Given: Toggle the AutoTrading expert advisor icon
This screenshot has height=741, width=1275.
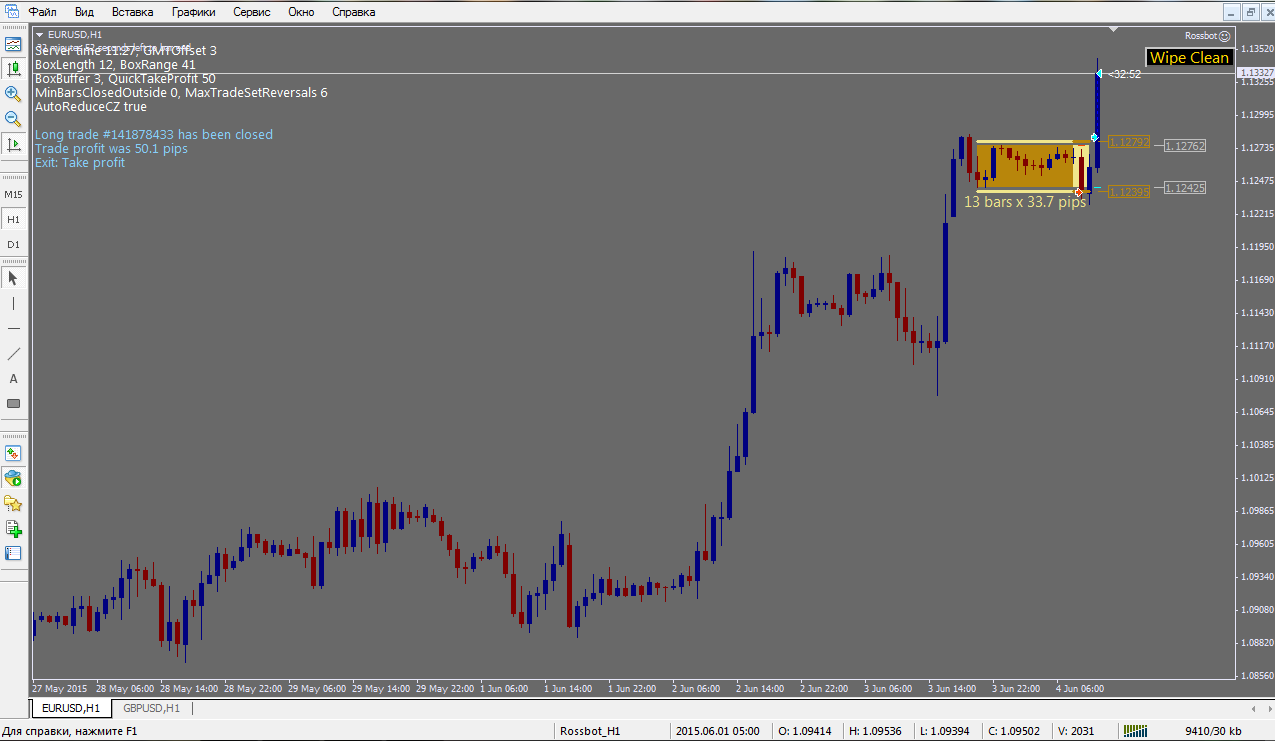Looking at the screenshot, I should click(13, 478).
